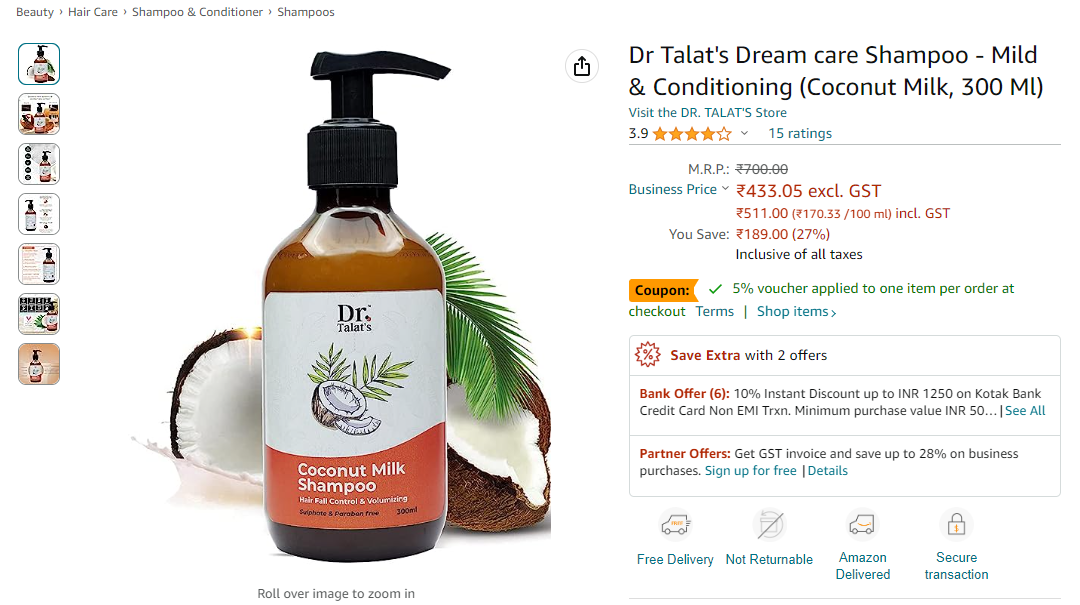Open the 15 ratings link
This screenshot has height=605, width=1080.
coord(800,134)
